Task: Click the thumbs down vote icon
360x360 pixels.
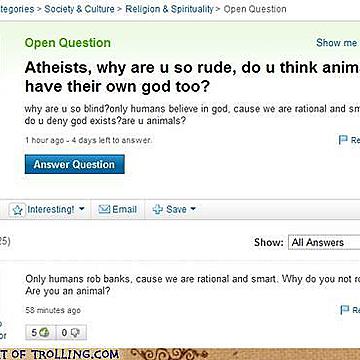Action: click(74, 333)
